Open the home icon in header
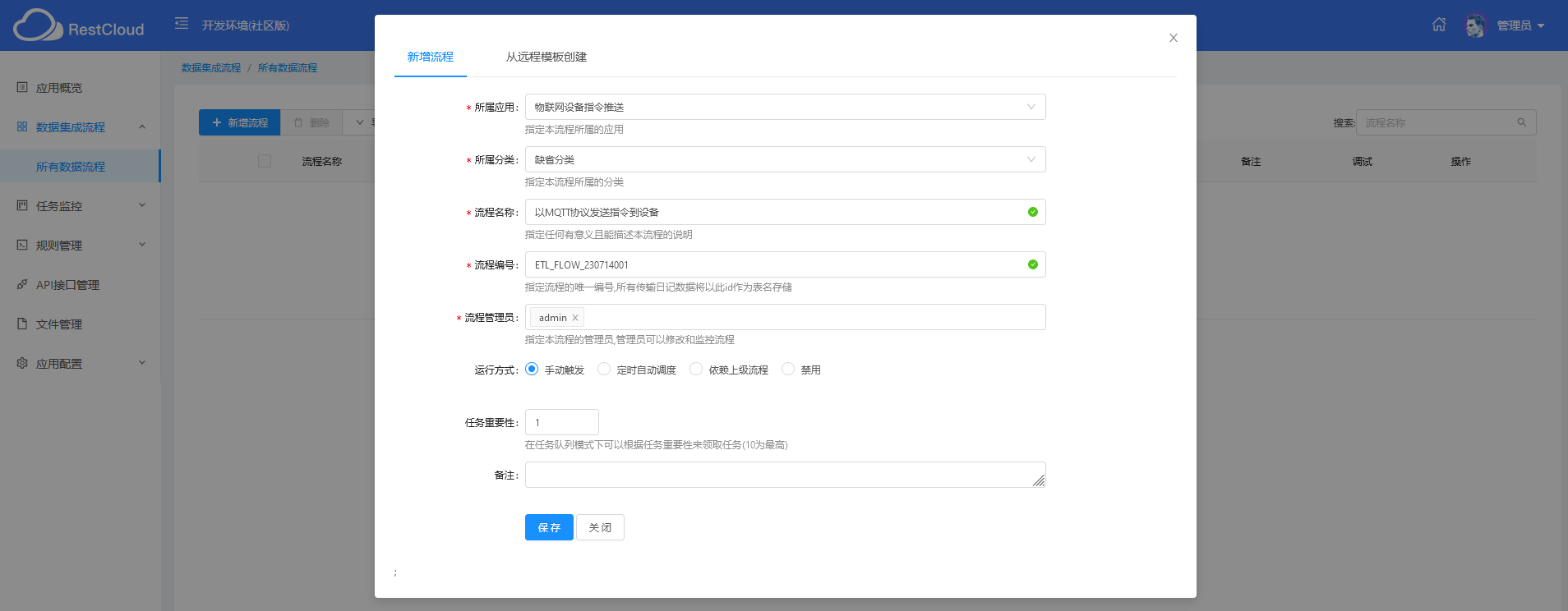This screenshot has height=611, width=1568. (1439, 25)
